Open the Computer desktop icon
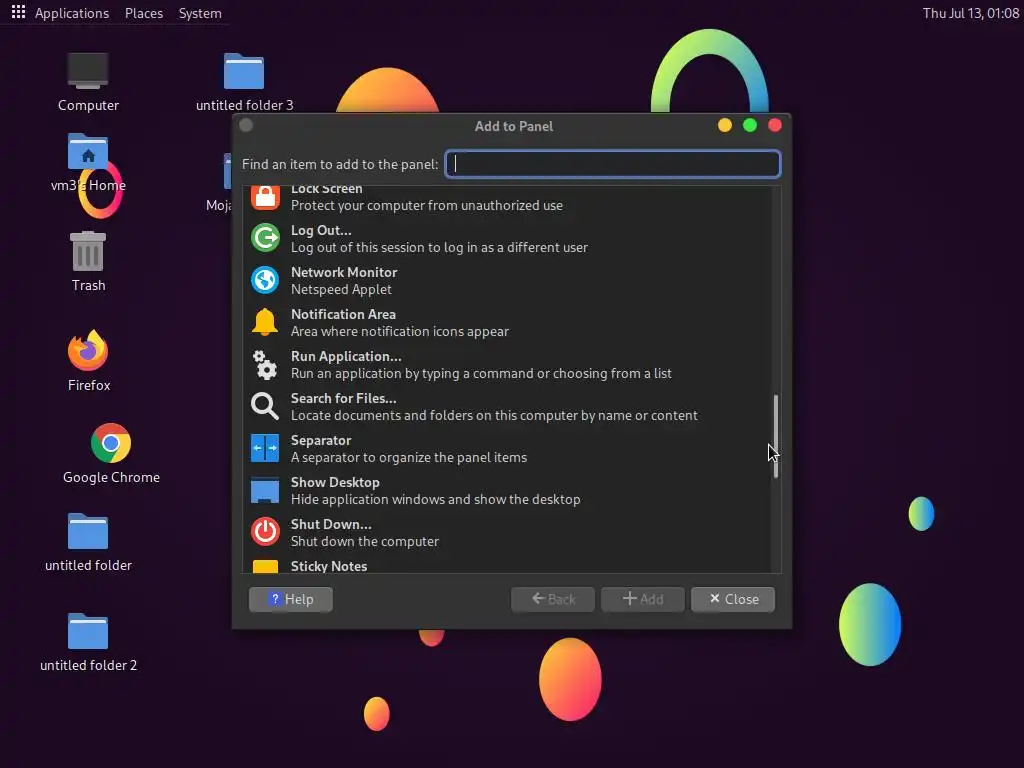1024x768 pixels. (88, 71)
